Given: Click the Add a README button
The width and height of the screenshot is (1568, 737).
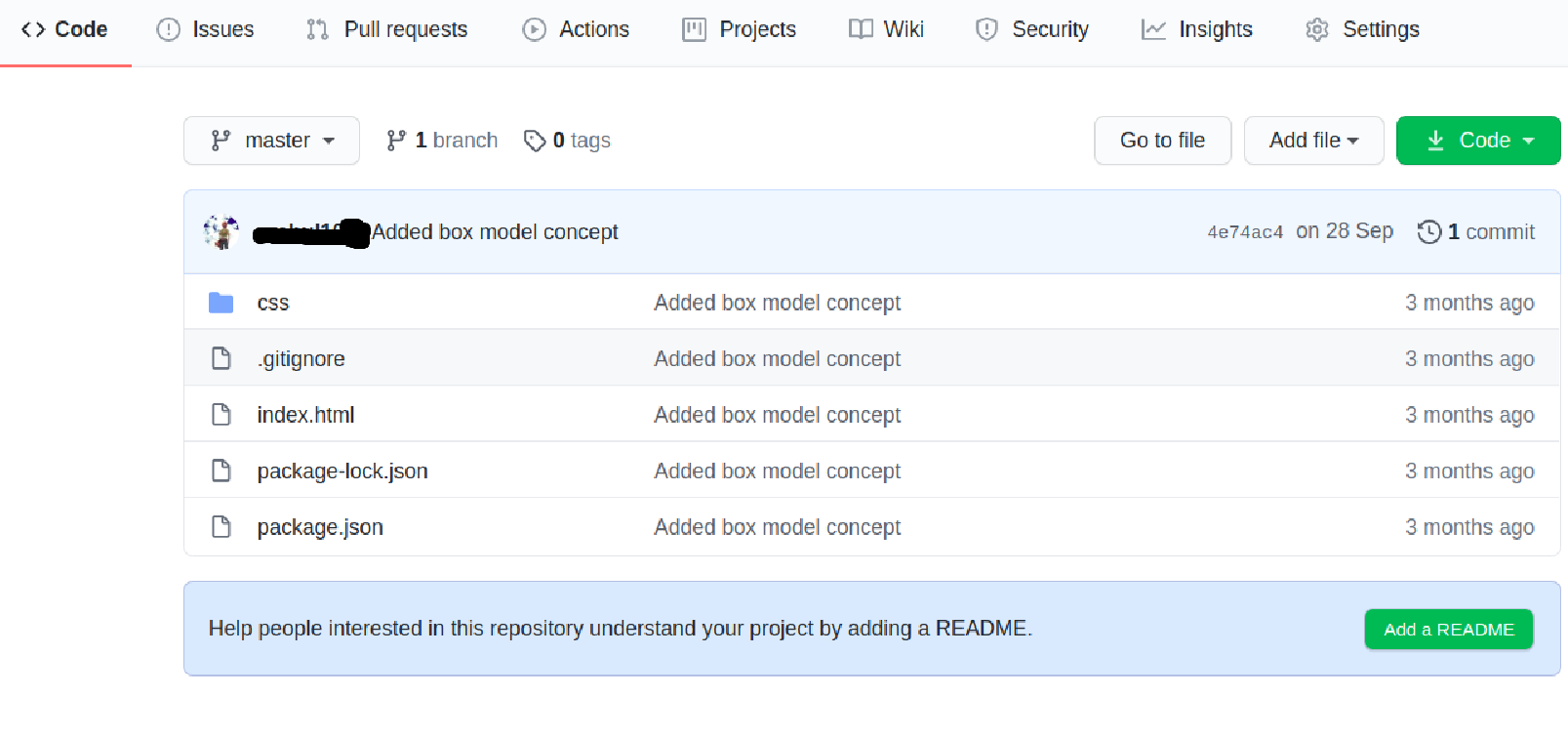Looking at the screenshot, I should click(1448, 630).
